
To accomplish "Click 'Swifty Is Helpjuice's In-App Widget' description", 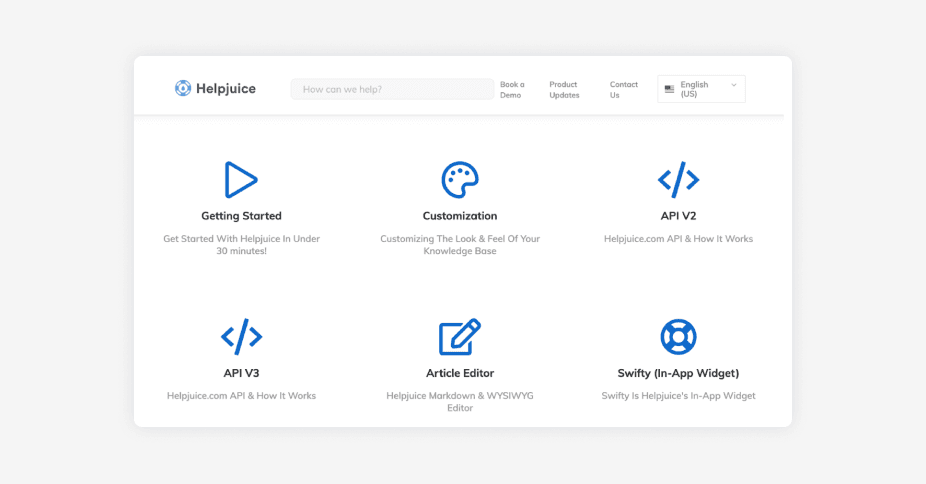I will [679, 396].
